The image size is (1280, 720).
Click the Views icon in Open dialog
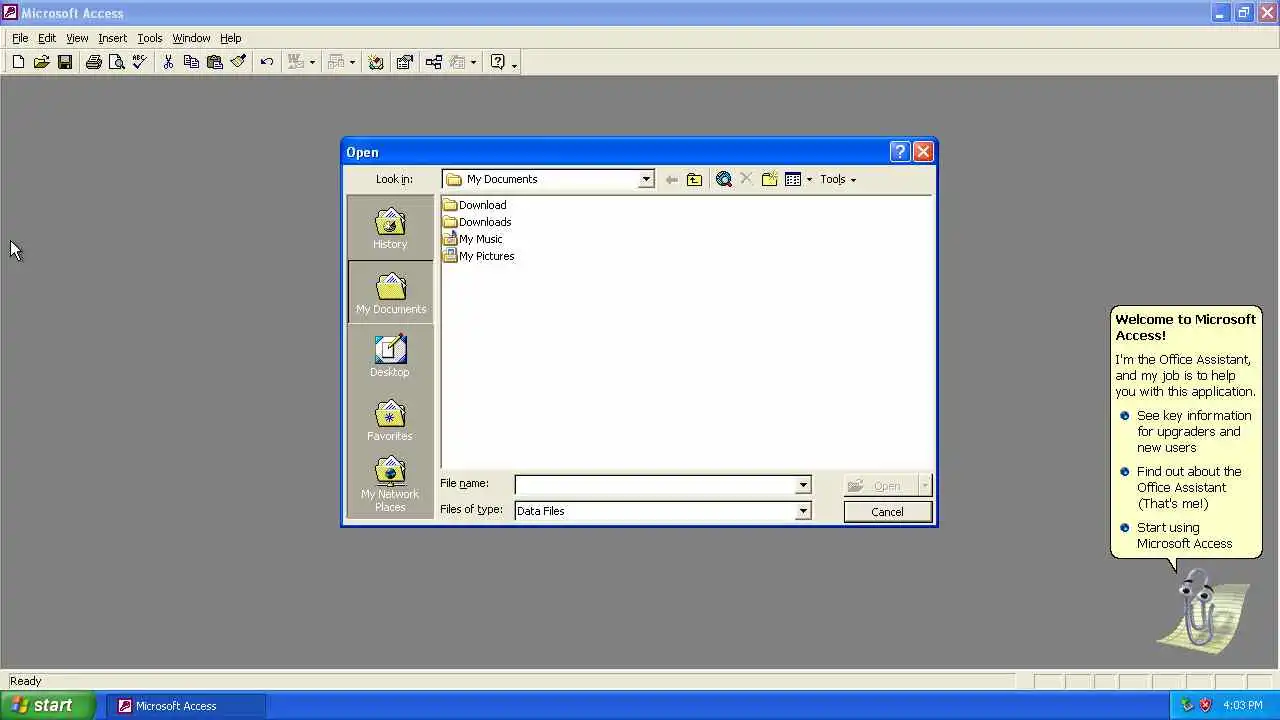pos(793,179)
